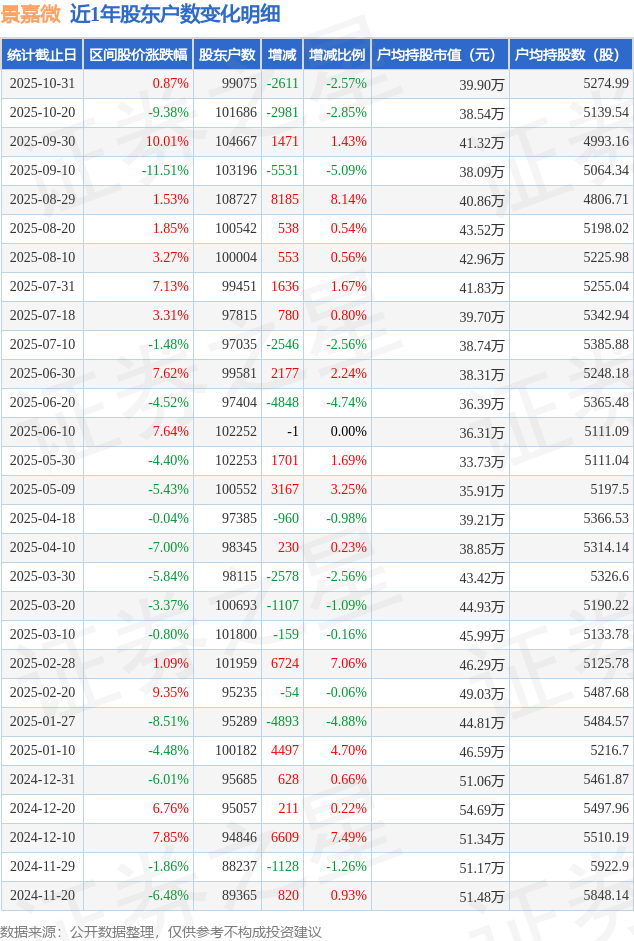Click the 近1年股东户数变化明细 heading text
This screenshot has width=634, height=941.
[x=174, y=14]
